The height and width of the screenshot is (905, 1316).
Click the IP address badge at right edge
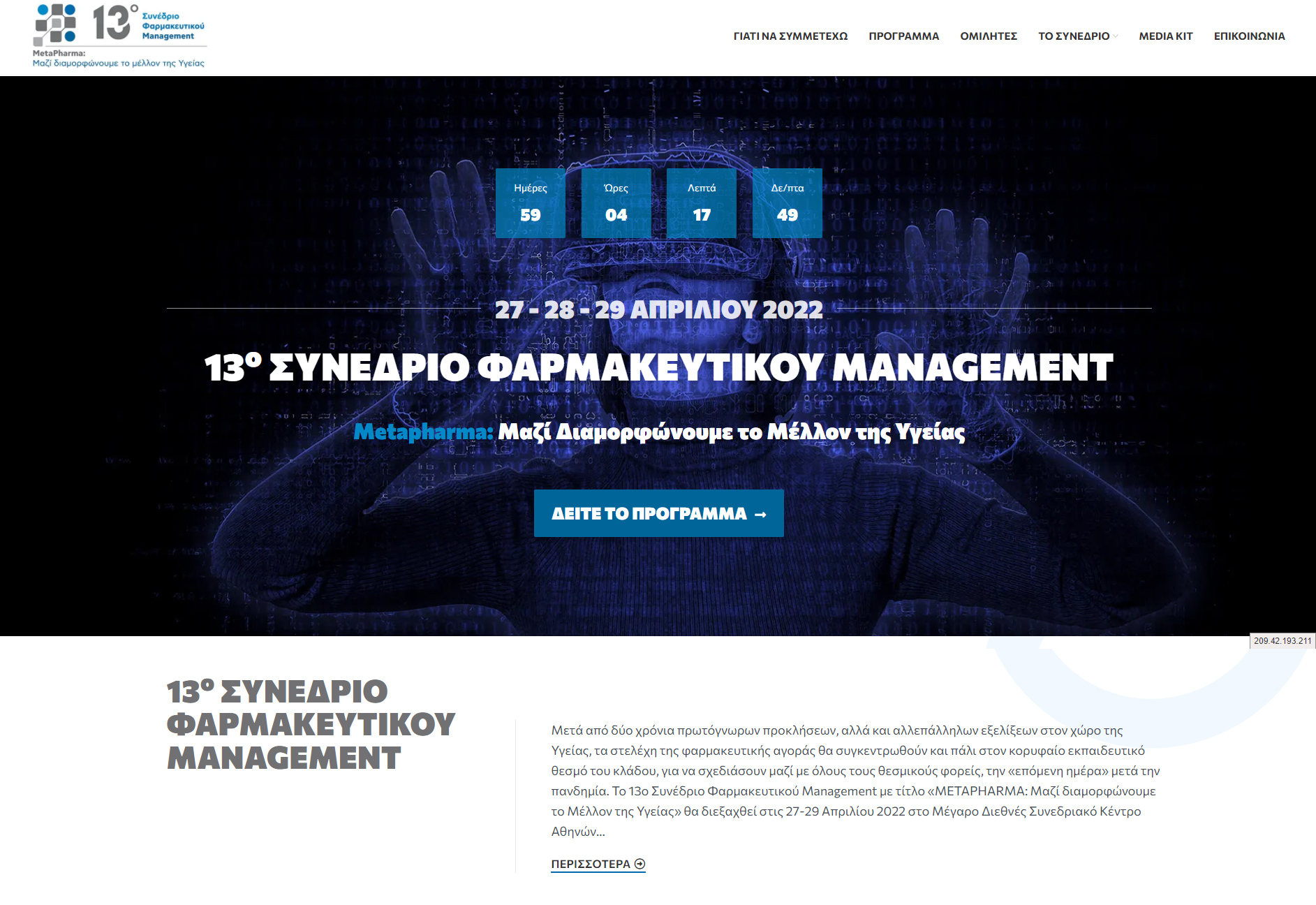click(x=1282, y=641)
